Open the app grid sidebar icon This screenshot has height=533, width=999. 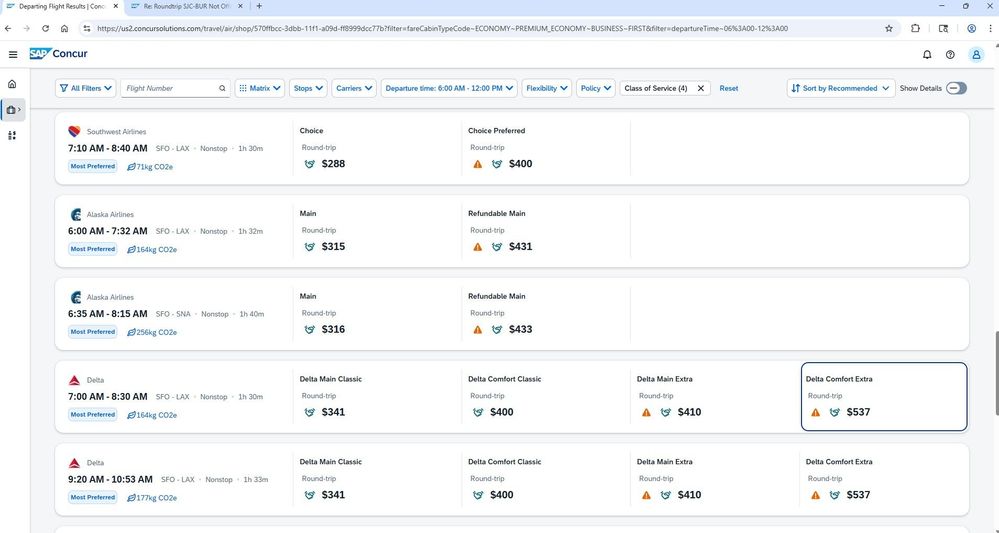[x=12, y=135]
